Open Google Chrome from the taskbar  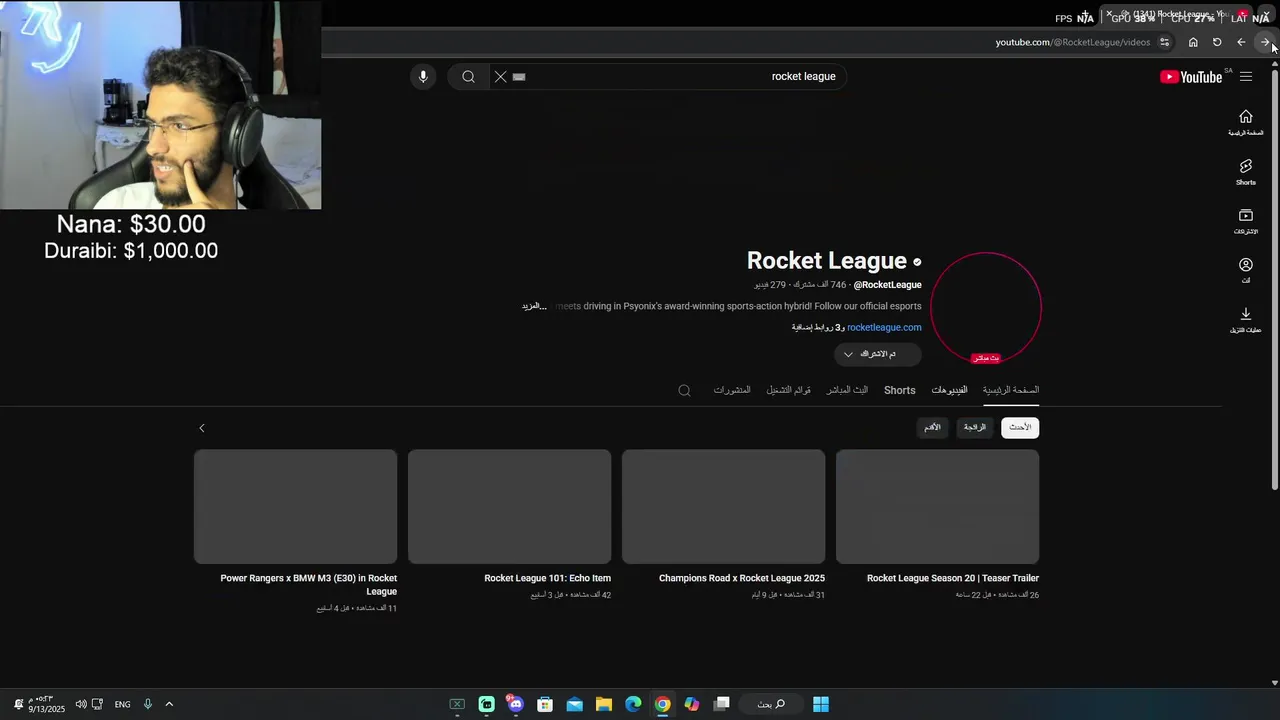pyautogui.click(x=663, y=704)
